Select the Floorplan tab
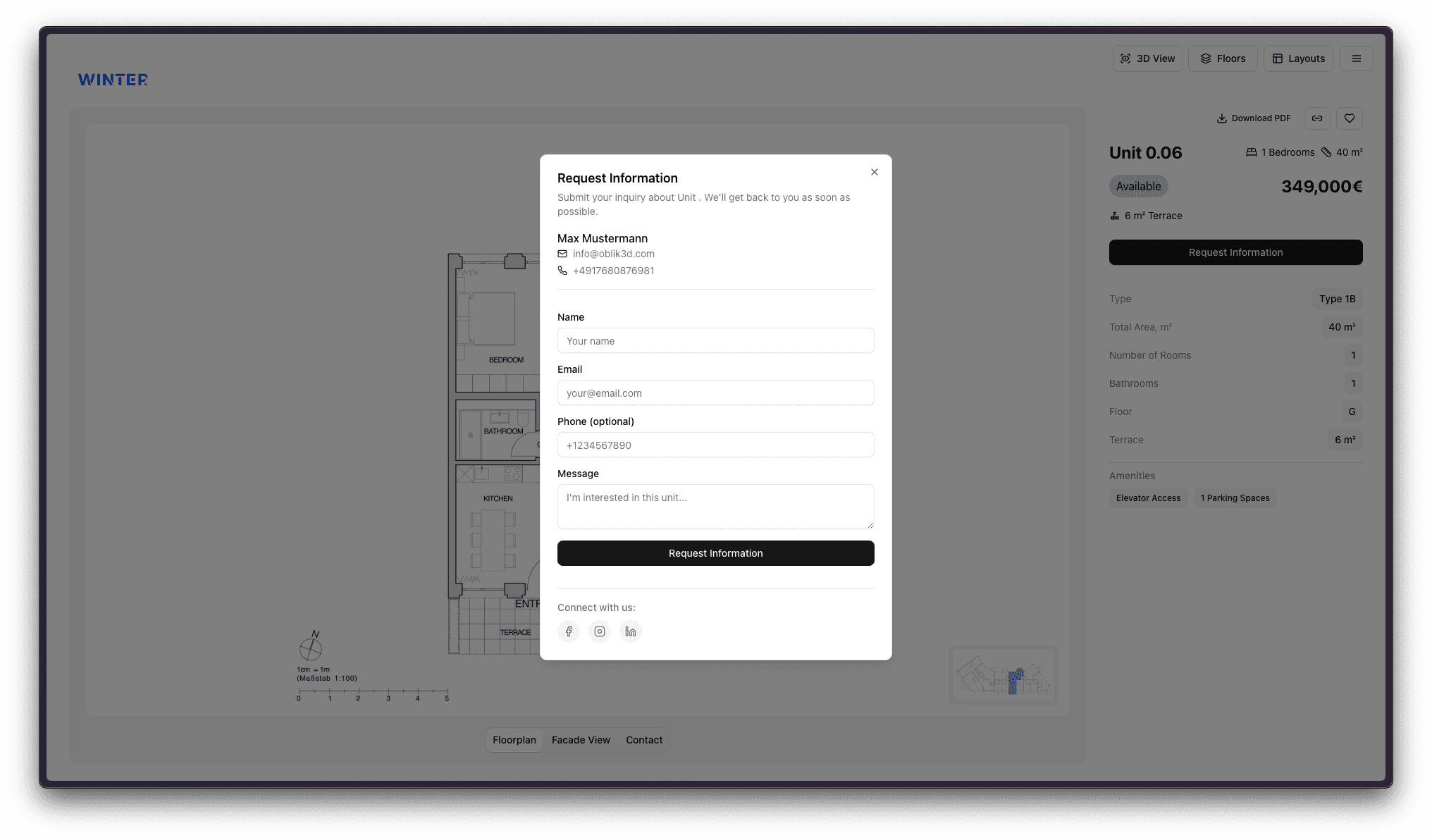 coord(514,740)
